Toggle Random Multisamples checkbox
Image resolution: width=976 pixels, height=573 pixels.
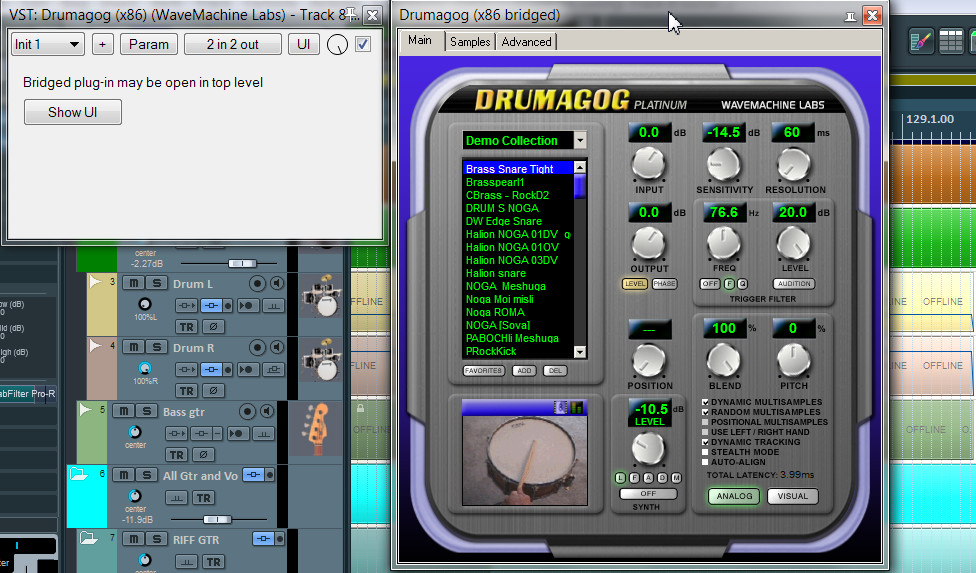[705, 412]
